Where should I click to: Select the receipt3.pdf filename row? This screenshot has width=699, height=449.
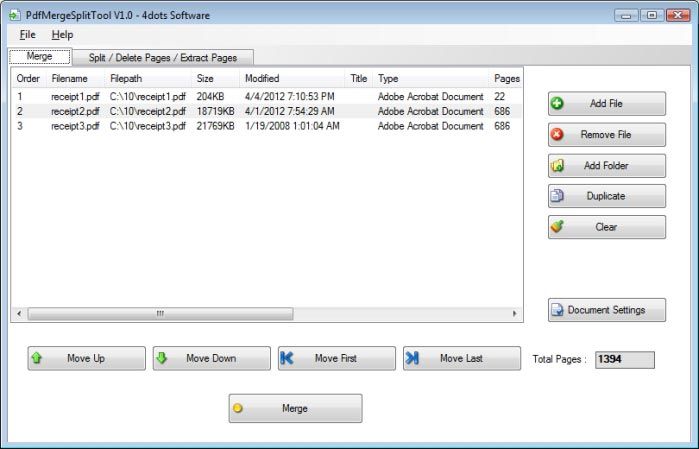75,126
